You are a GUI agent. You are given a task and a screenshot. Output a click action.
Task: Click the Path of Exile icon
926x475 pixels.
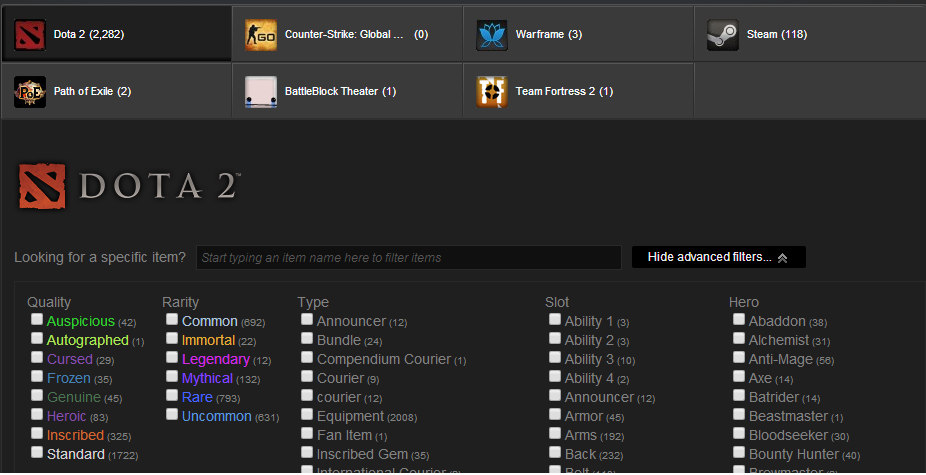[x=30, y=92]
